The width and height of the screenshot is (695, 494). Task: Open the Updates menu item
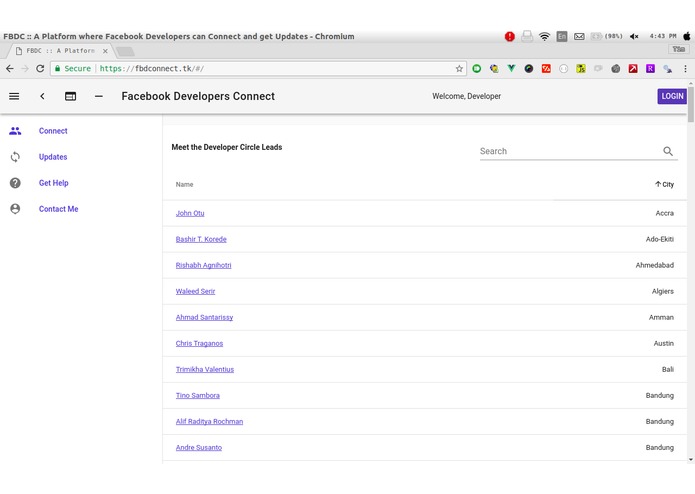click(53, 157)
